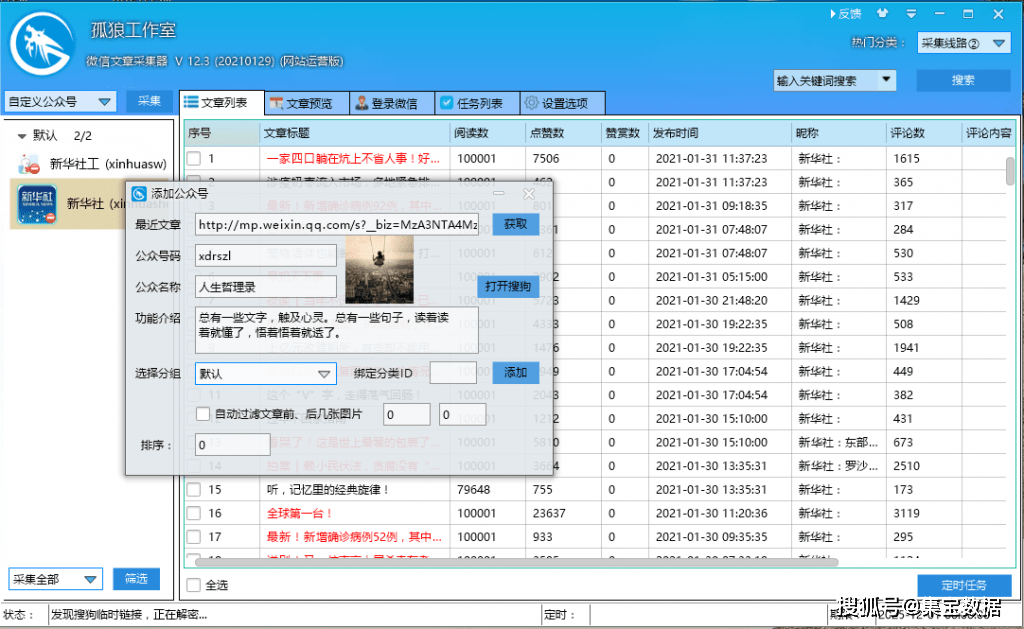Image resolution: width=1024 pixels, height=629 pixels.
Task: Open the 定时任务 scheduled task button
Action: tap(964, 585)
